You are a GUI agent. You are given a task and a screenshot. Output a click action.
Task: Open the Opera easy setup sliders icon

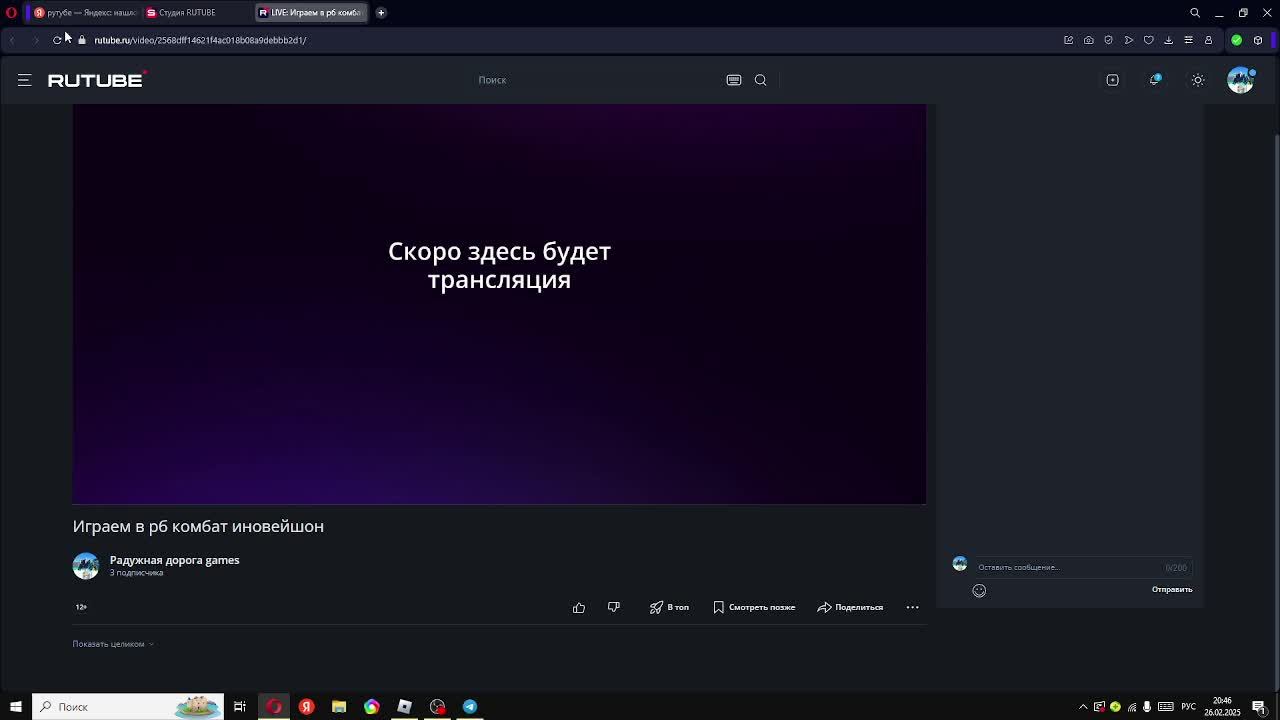pyautogui.click(x=1188, y=40)
